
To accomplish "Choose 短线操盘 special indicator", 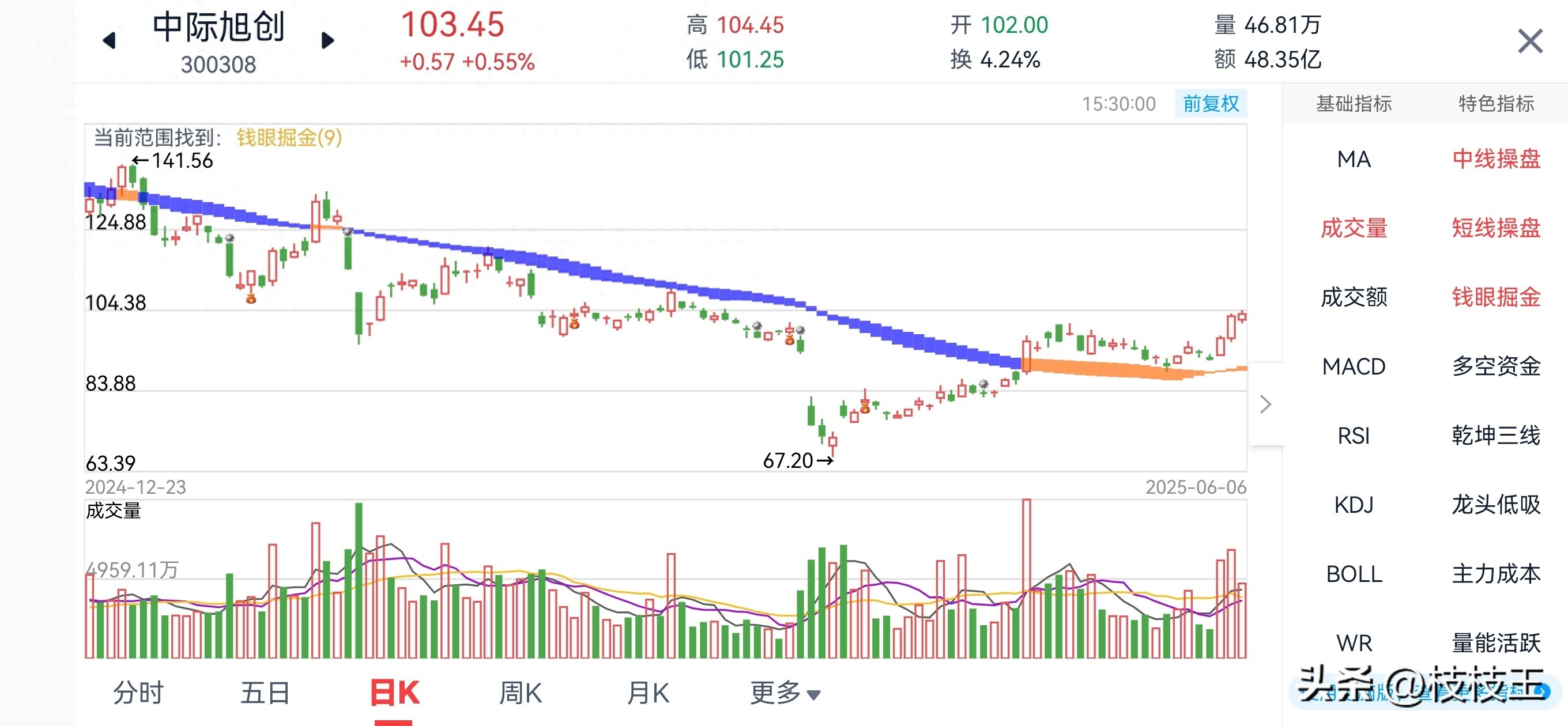I will pyautogui.click(x=1496, y=228).
